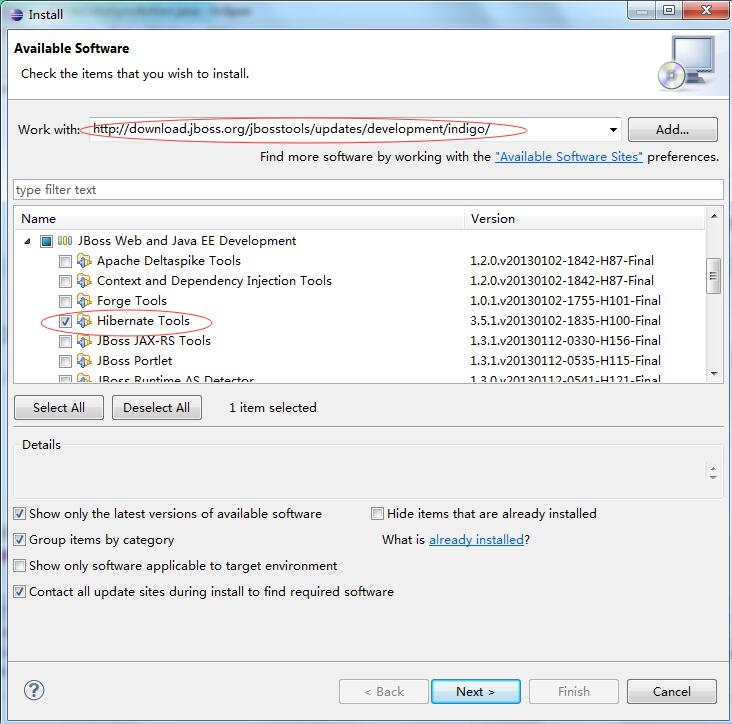The height and width of the screenshot is (724, 732).
Task: Click the list scrollbar up arrow
Action: (x=713, y=216)
